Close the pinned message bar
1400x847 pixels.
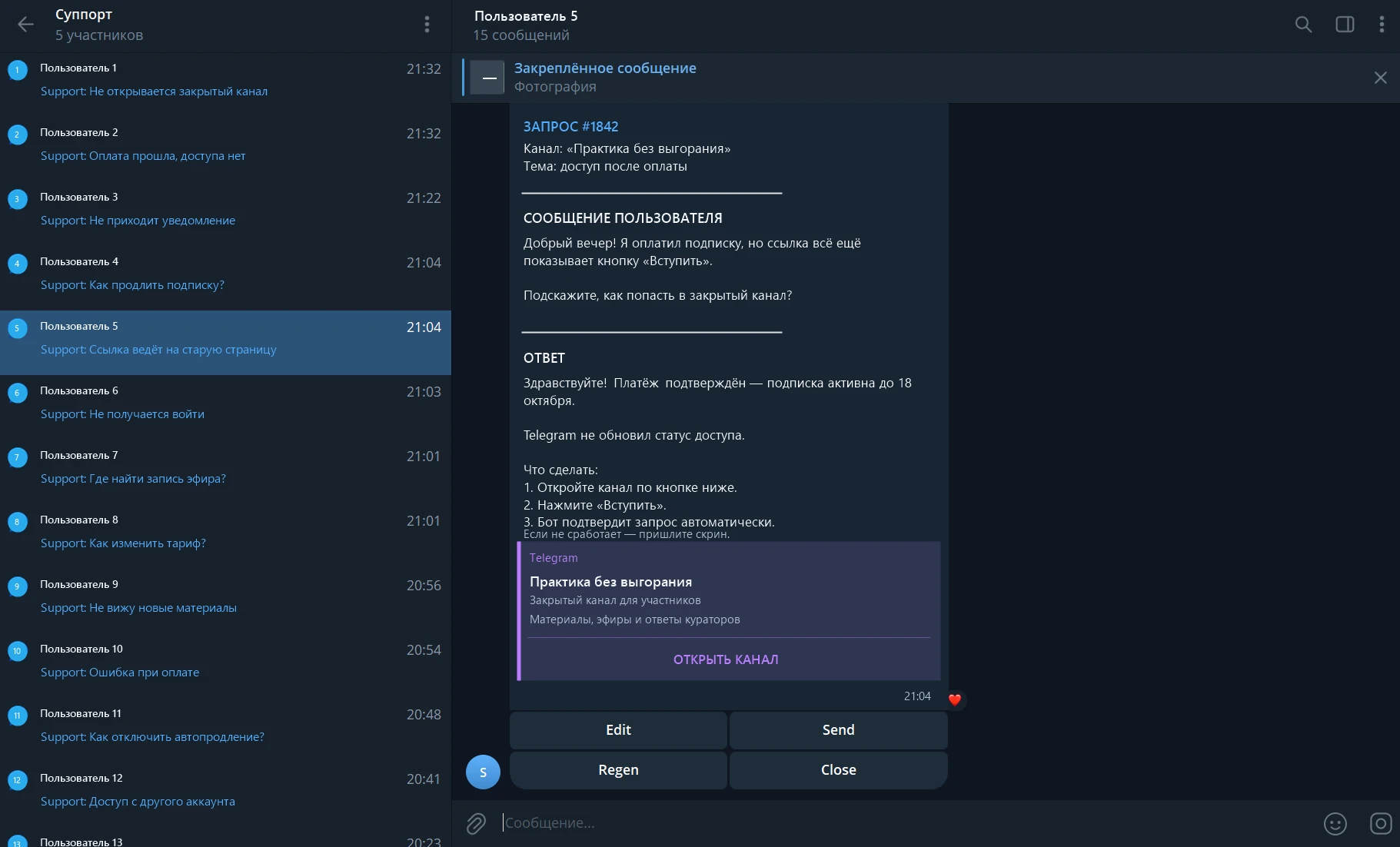pos(1381,78)
